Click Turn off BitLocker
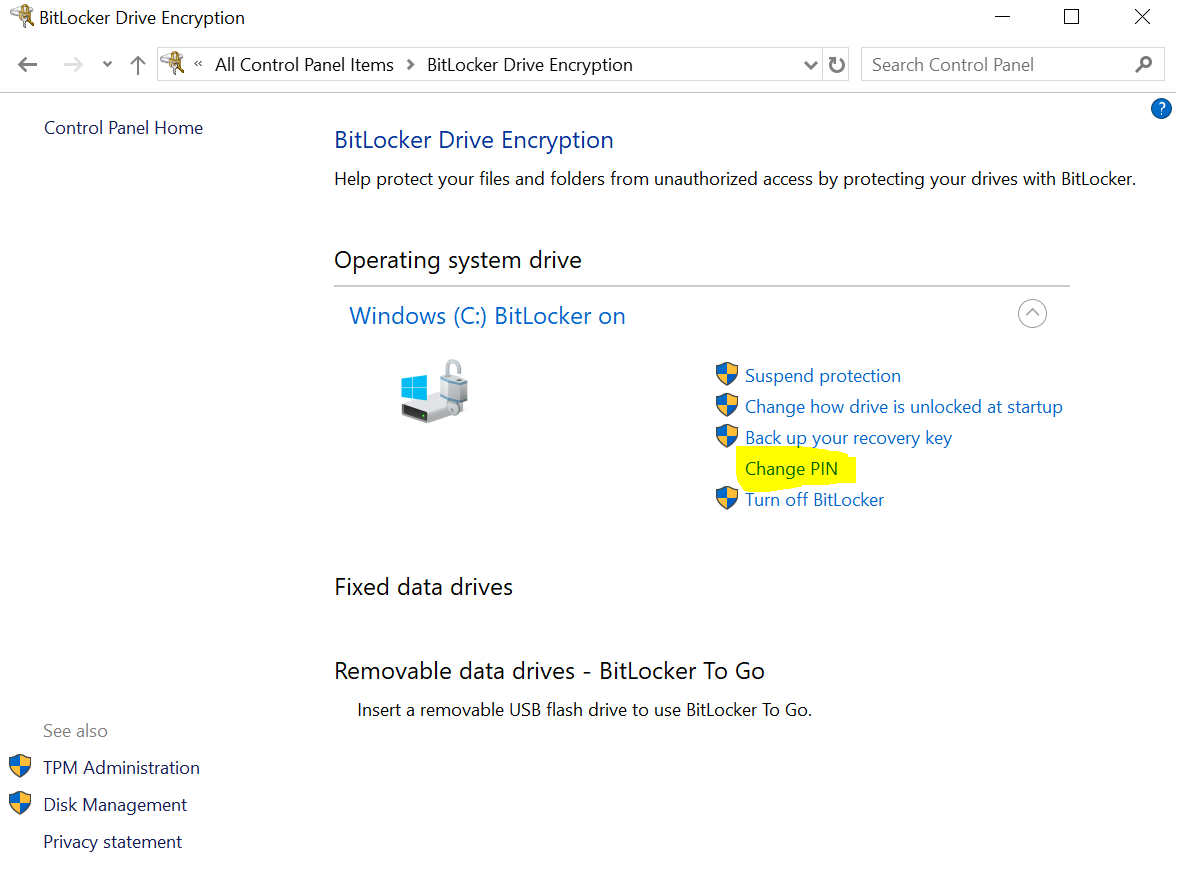The height and width of the screenshot is (873, 1177). pyautogui.click(x=814, y=500)
